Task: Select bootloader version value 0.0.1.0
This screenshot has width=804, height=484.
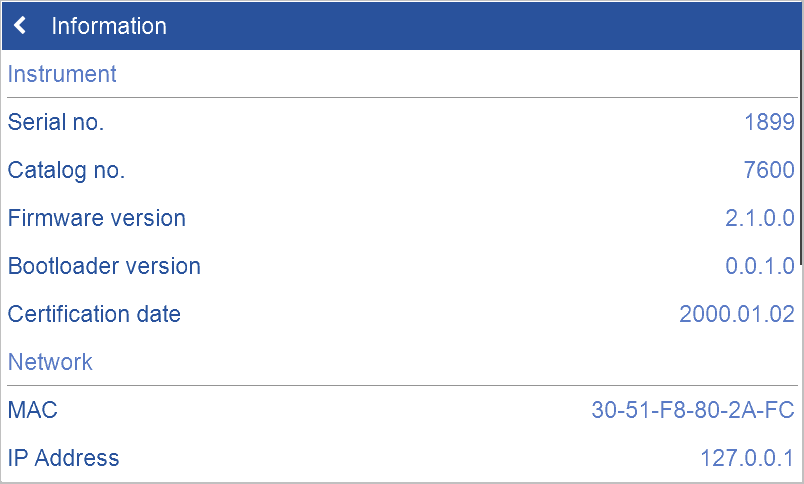Action: (x=759, y=267)
